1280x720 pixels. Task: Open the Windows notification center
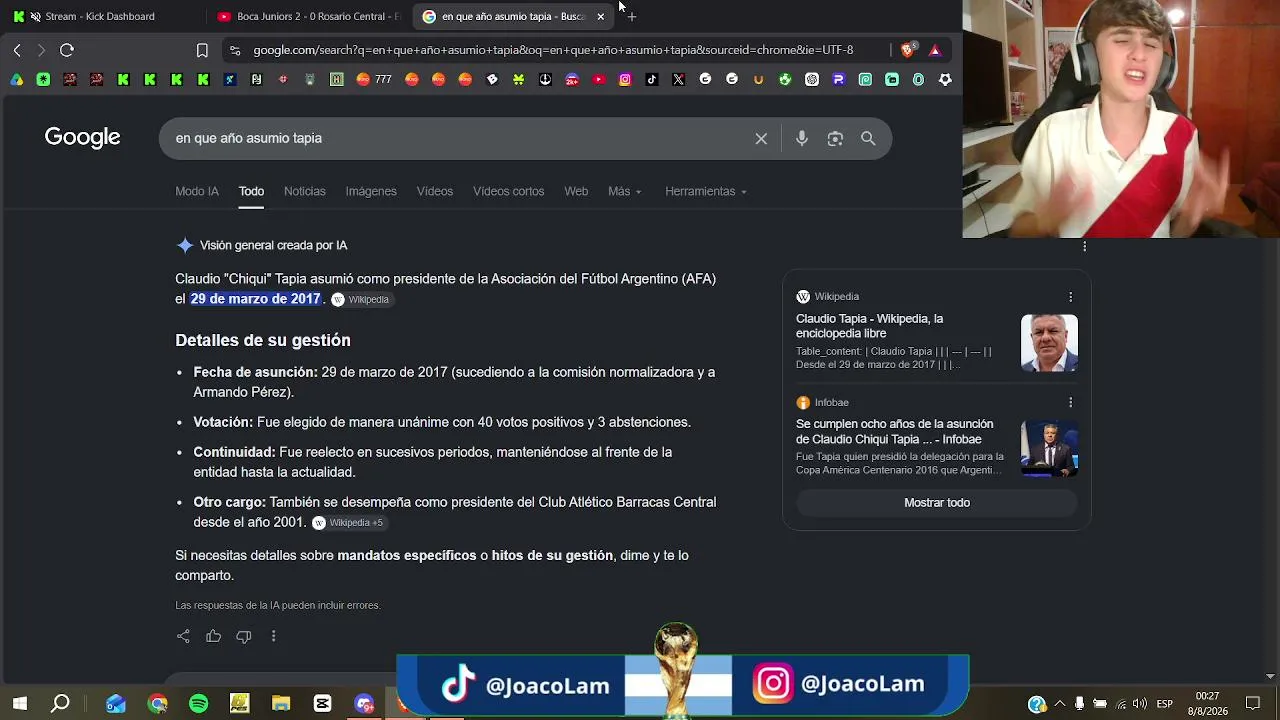pyautogui.click(x=1253, y=704)
